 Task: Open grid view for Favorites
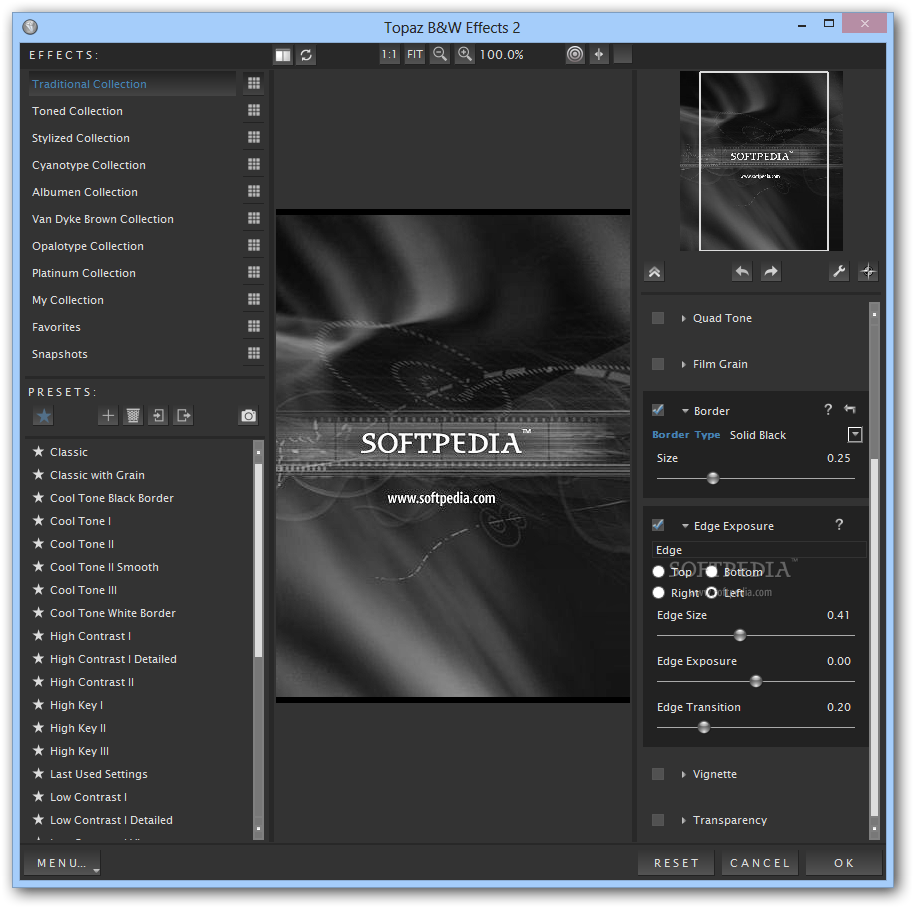254,326
